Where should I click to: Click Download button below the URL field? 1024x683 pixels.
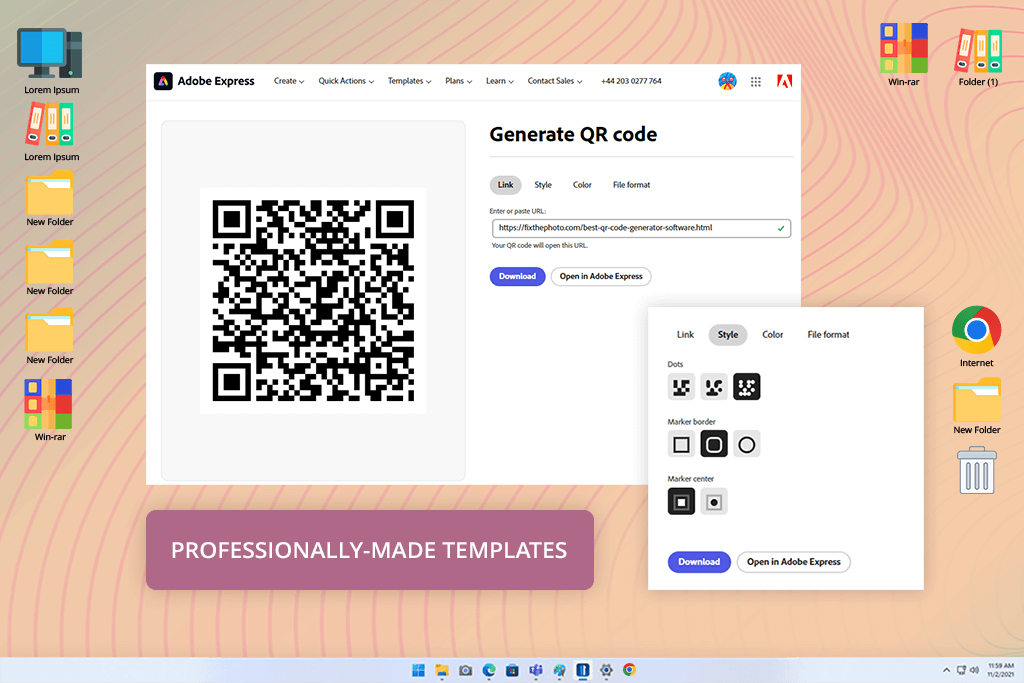click(x=517, y=276)
